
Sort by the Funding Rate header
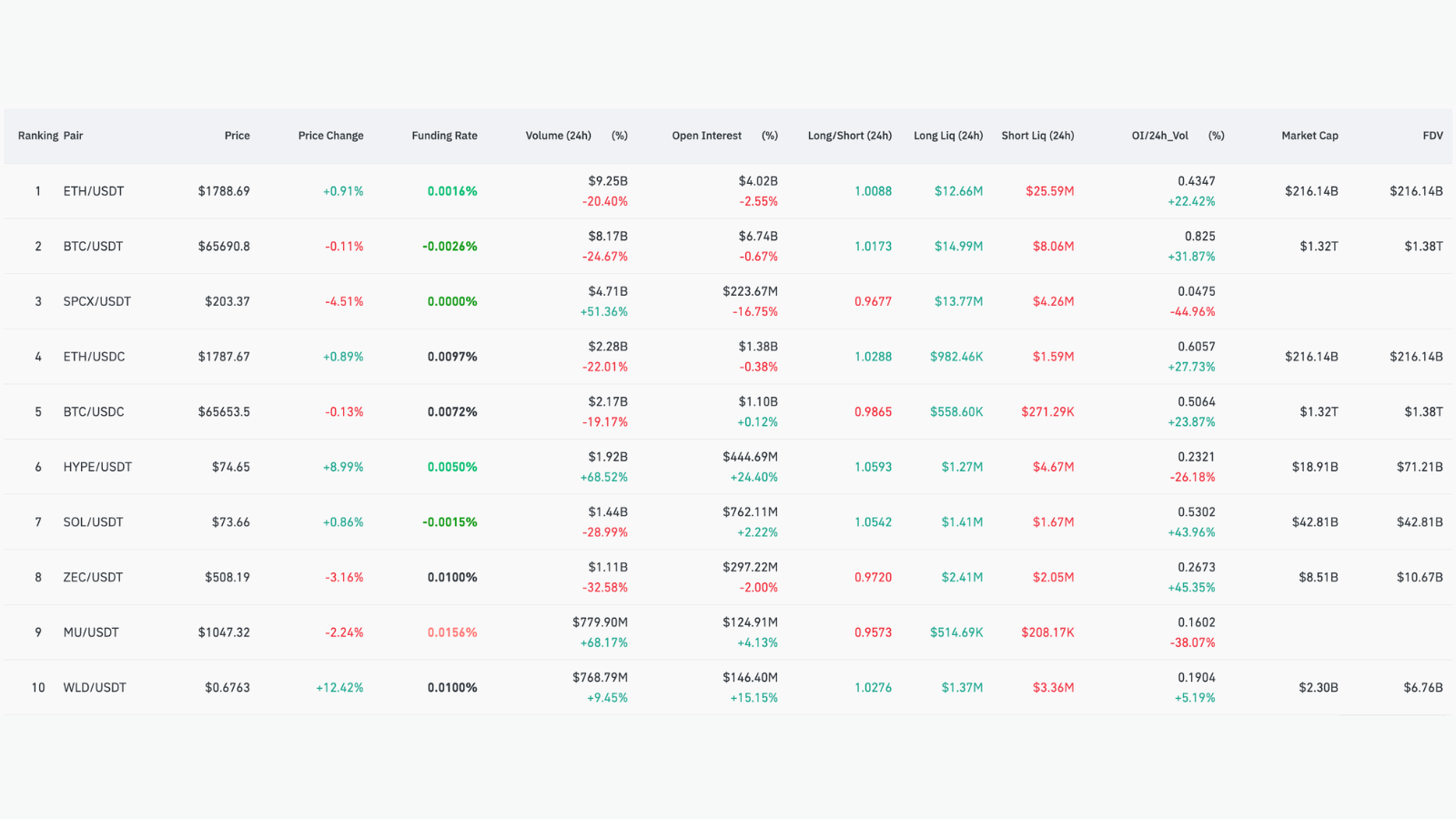click(444, 136)
